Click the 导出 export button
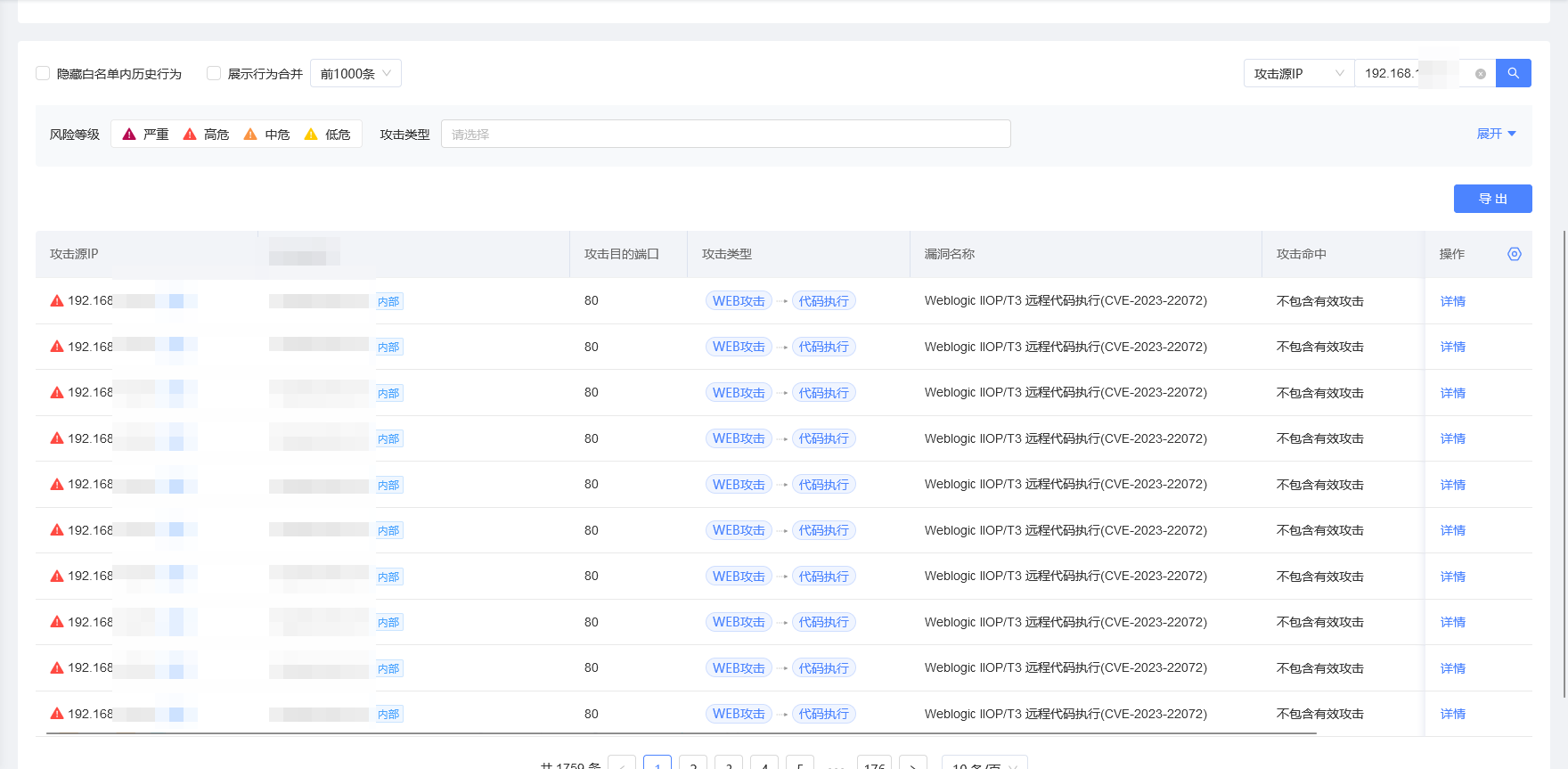 coord(1493,199)
